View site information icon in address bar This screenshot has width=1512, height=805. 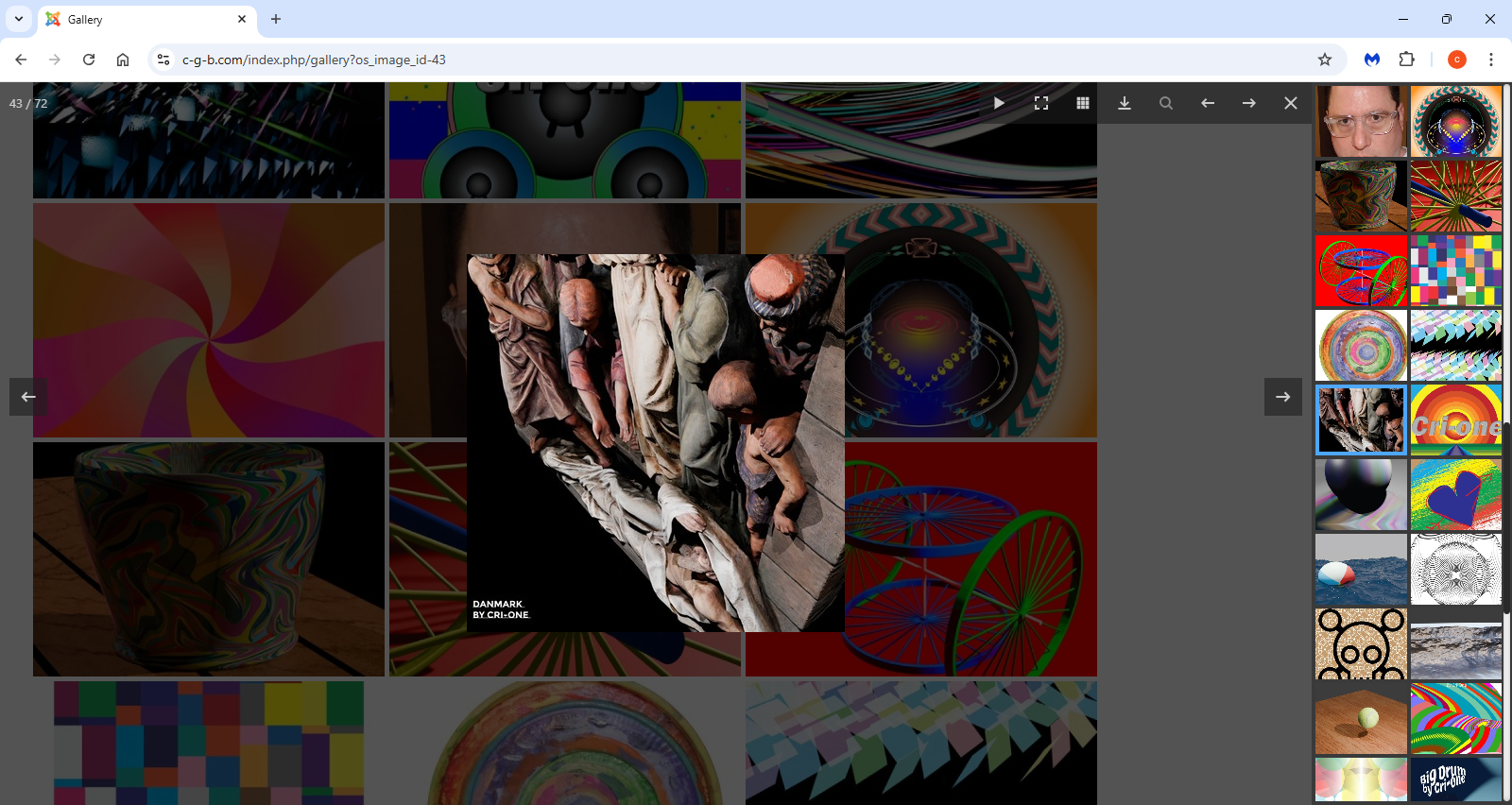(x=163, y=60)
